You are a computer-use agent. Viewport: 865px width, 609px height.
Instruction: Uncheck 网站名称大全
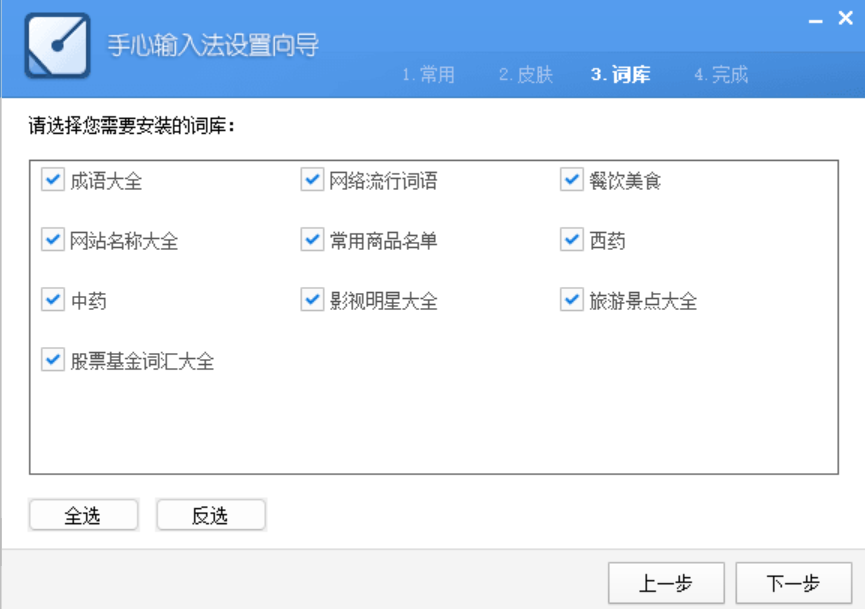pos(52,240)
